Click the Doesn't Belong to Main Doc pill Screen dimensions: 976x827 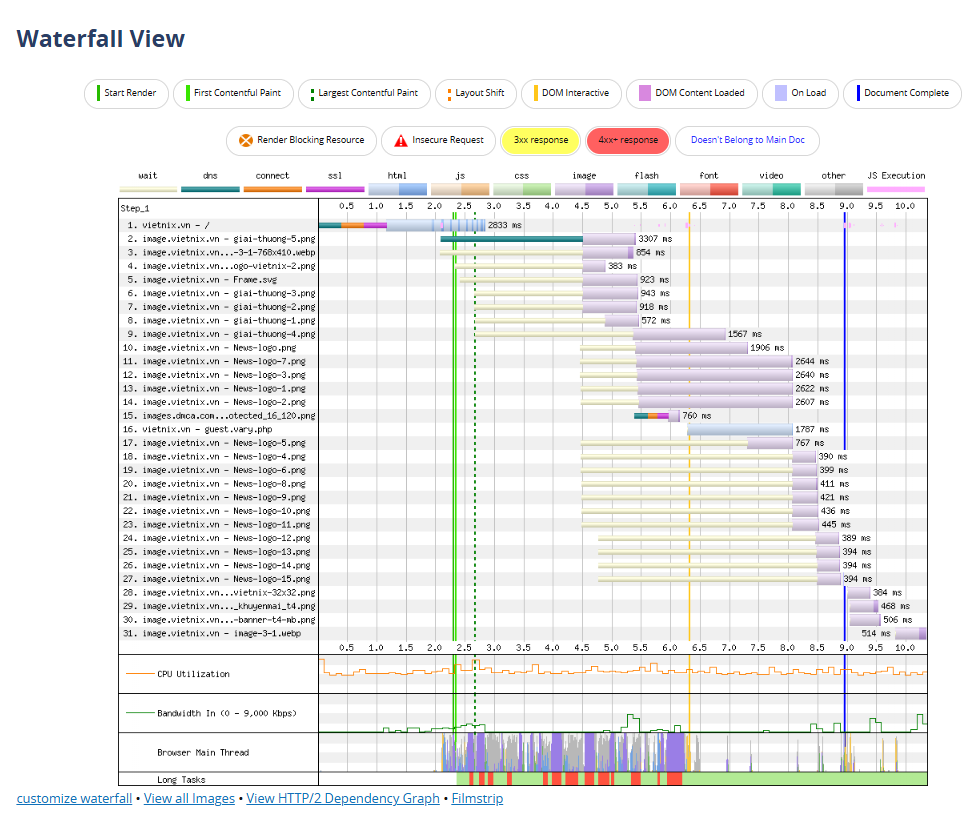tap(748, 141)
